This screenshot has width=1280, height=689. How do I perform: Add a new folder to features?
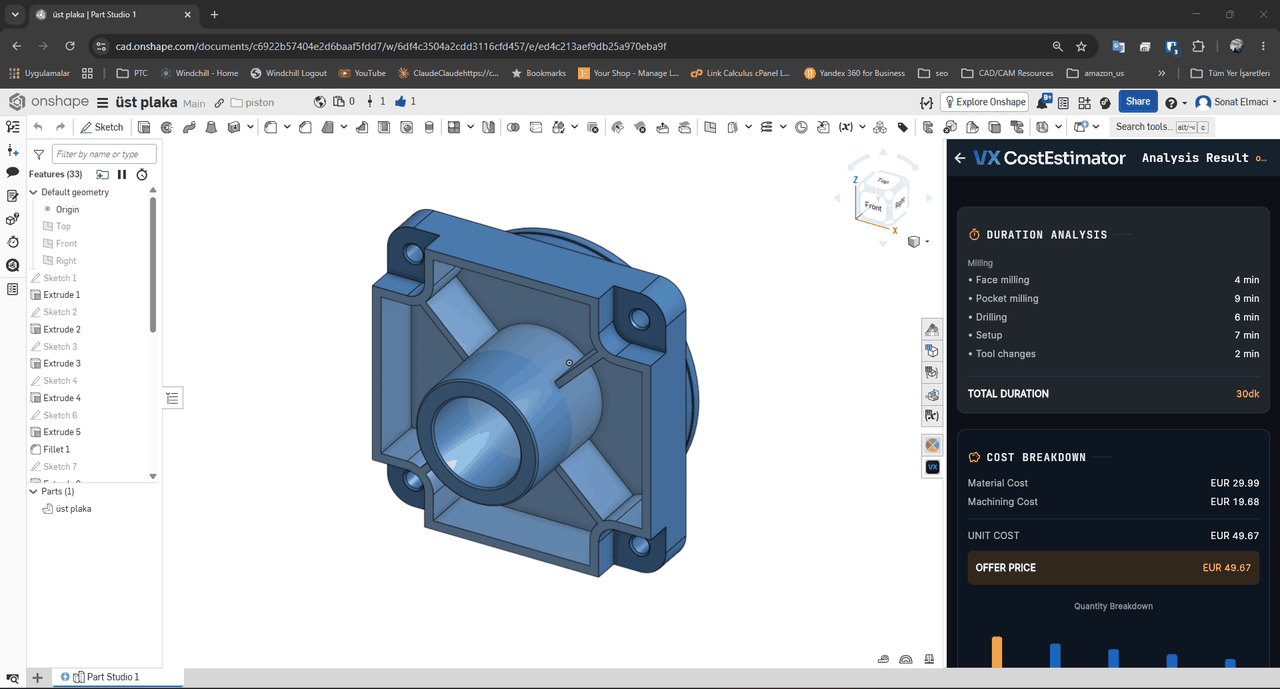pyautogui.click(x=102, y=174)
